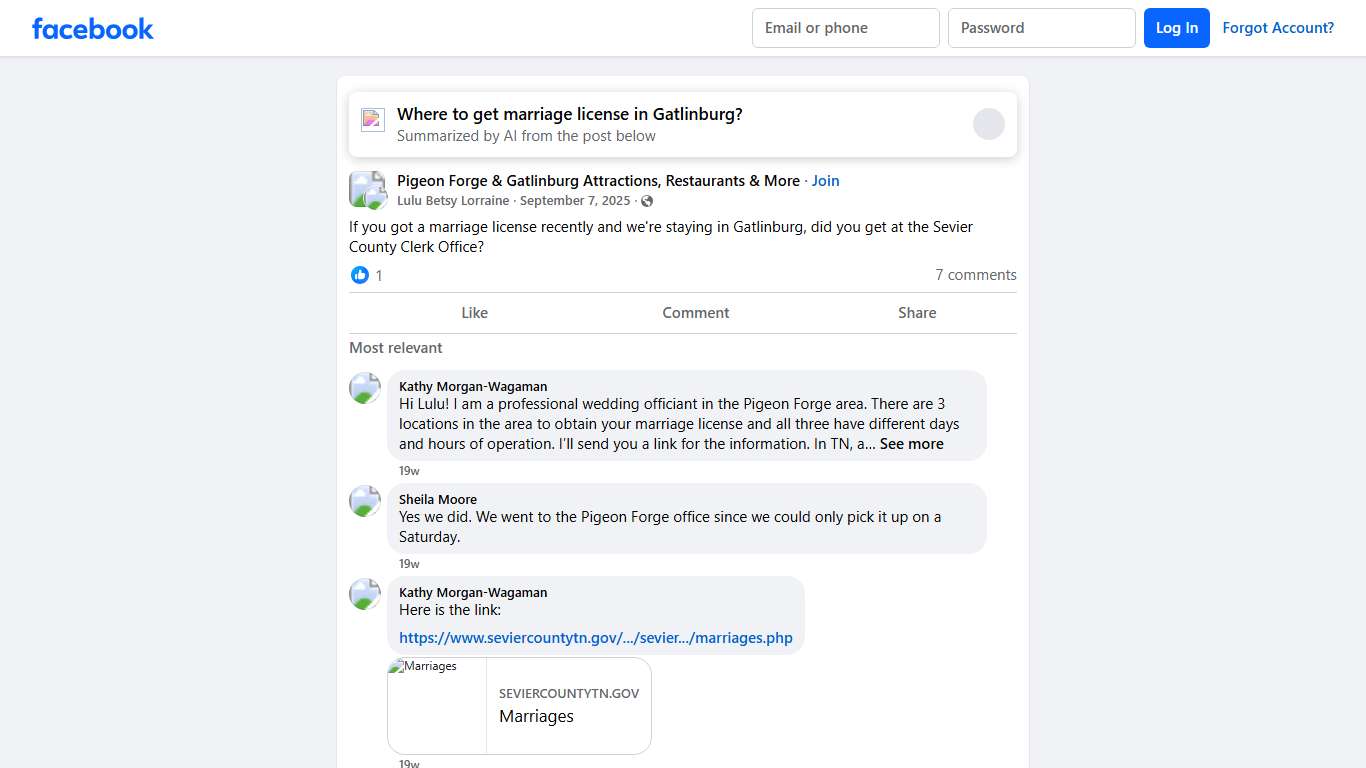Click the Facebook logo
The width and height of the screenshot is (1366, 768).
pos(93,29)
